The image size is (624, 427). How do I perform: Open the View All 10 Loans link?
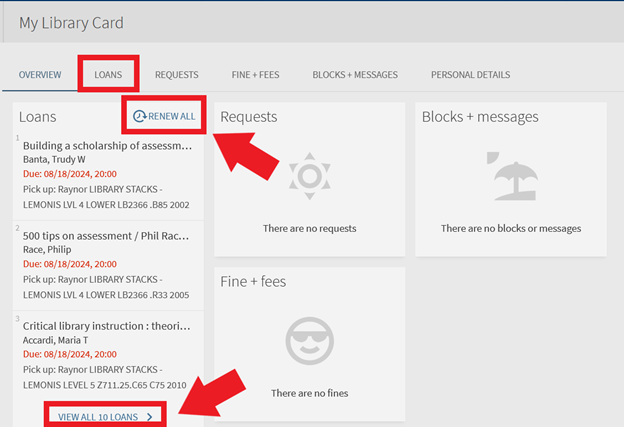click(x=98, y=416)
